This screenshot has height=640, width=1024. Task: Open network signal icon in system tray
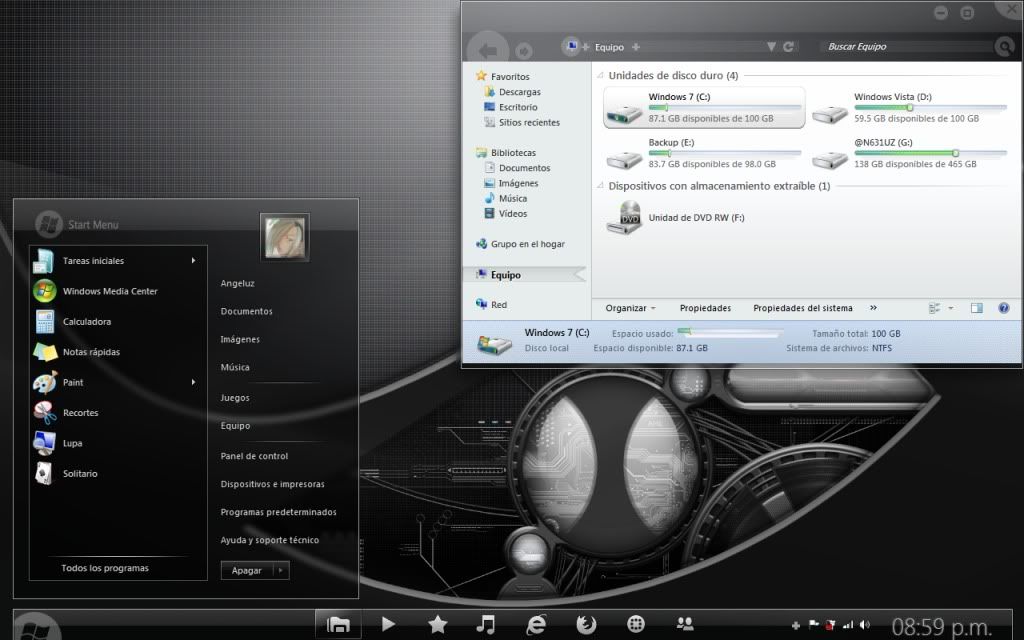(848, 625)
